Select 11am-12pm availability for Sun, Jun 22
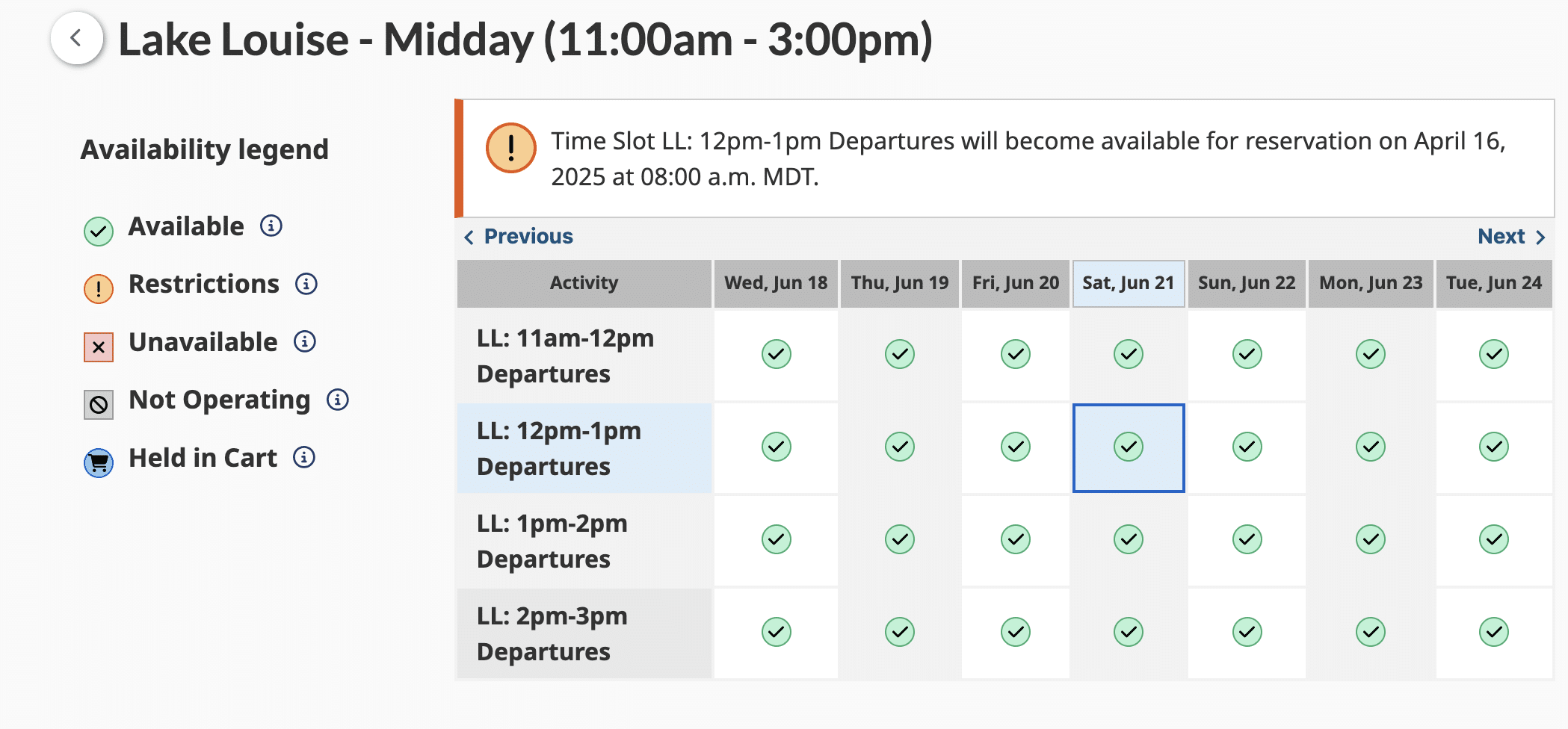Viewport: 1568px width, 729px height. coord(1247,354)
